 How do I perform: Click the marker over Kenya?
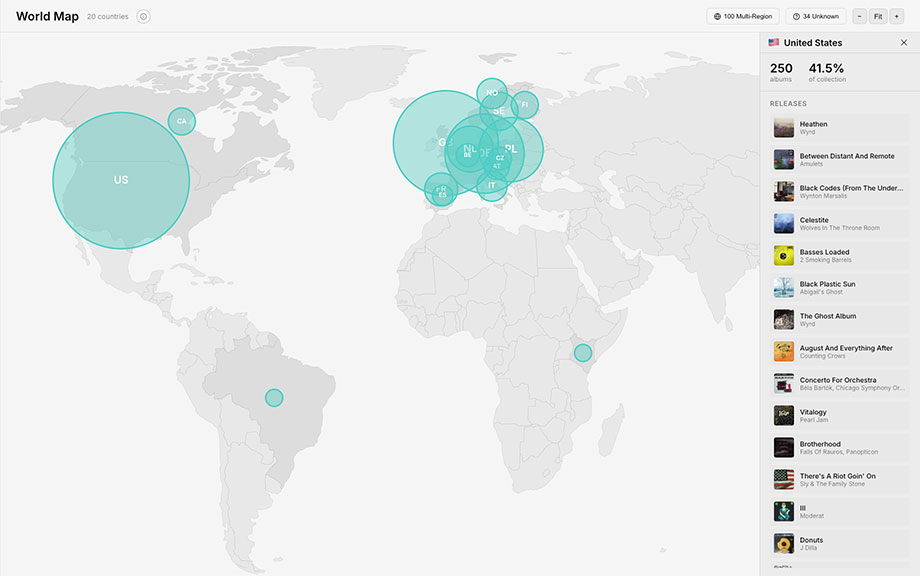(x=582, y=352)
